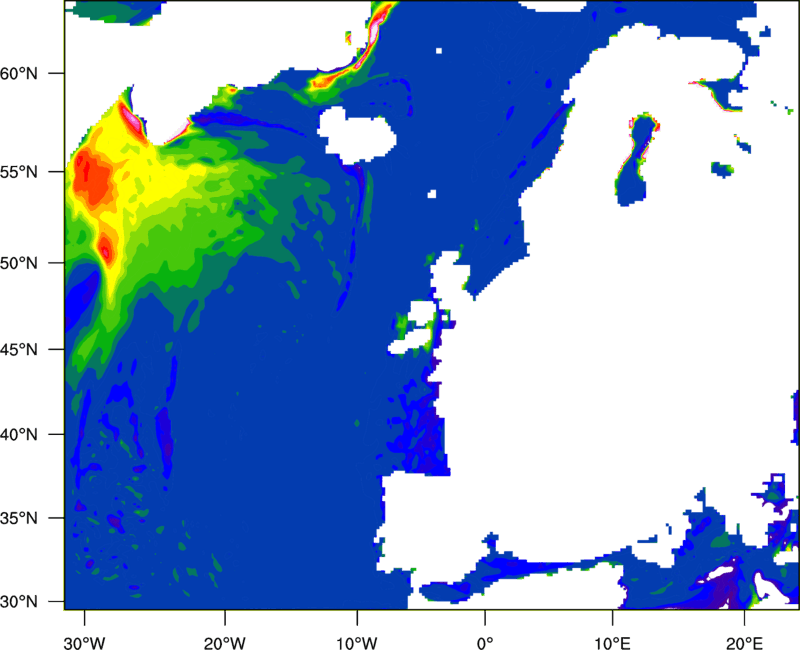Click the 60°N latitude label
Image resolution: width=800 pixels, height=650 pixels.
pos(19,73)
